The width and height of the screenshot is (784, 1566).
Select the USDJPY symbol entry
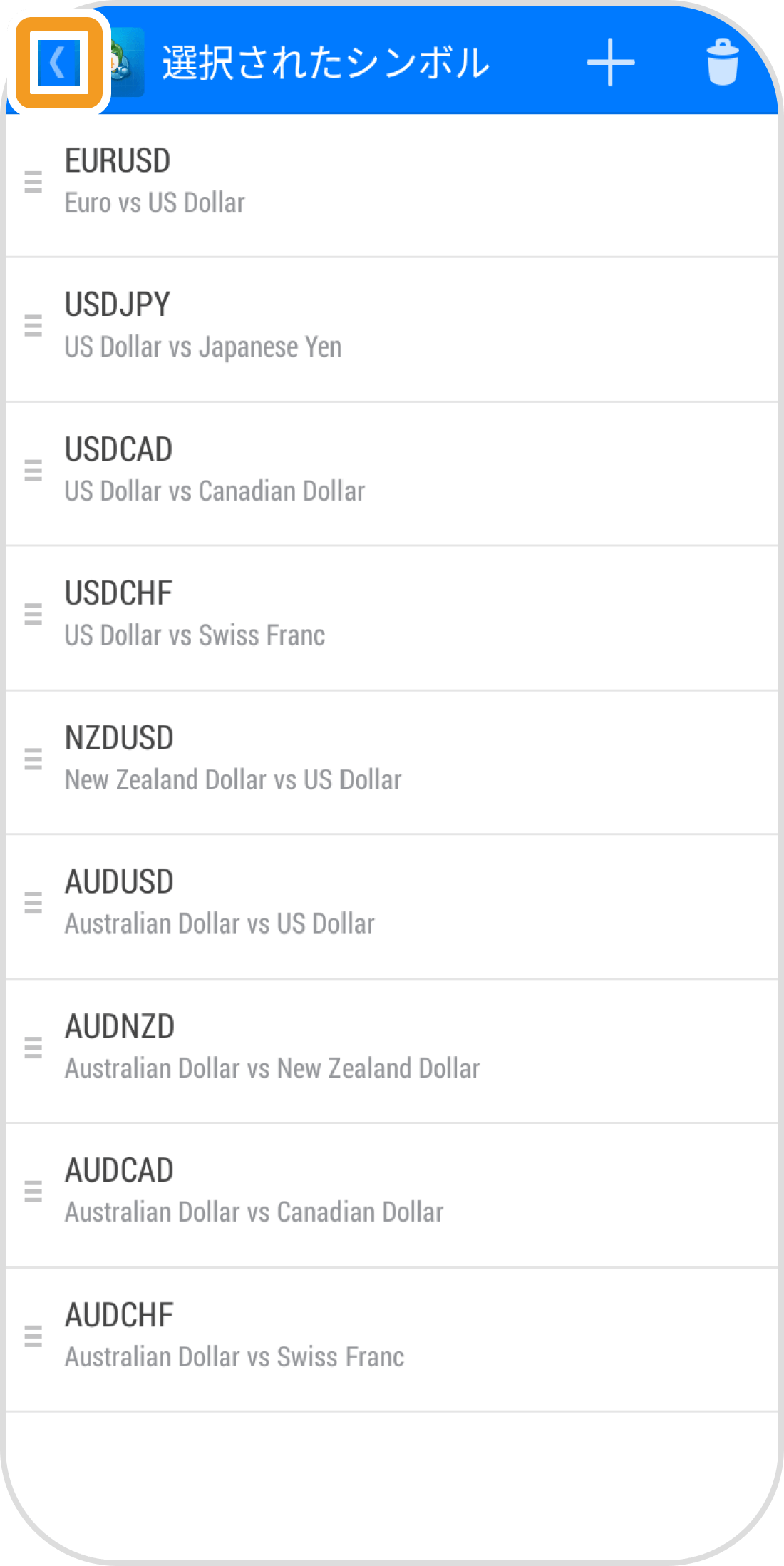point(392,326)
